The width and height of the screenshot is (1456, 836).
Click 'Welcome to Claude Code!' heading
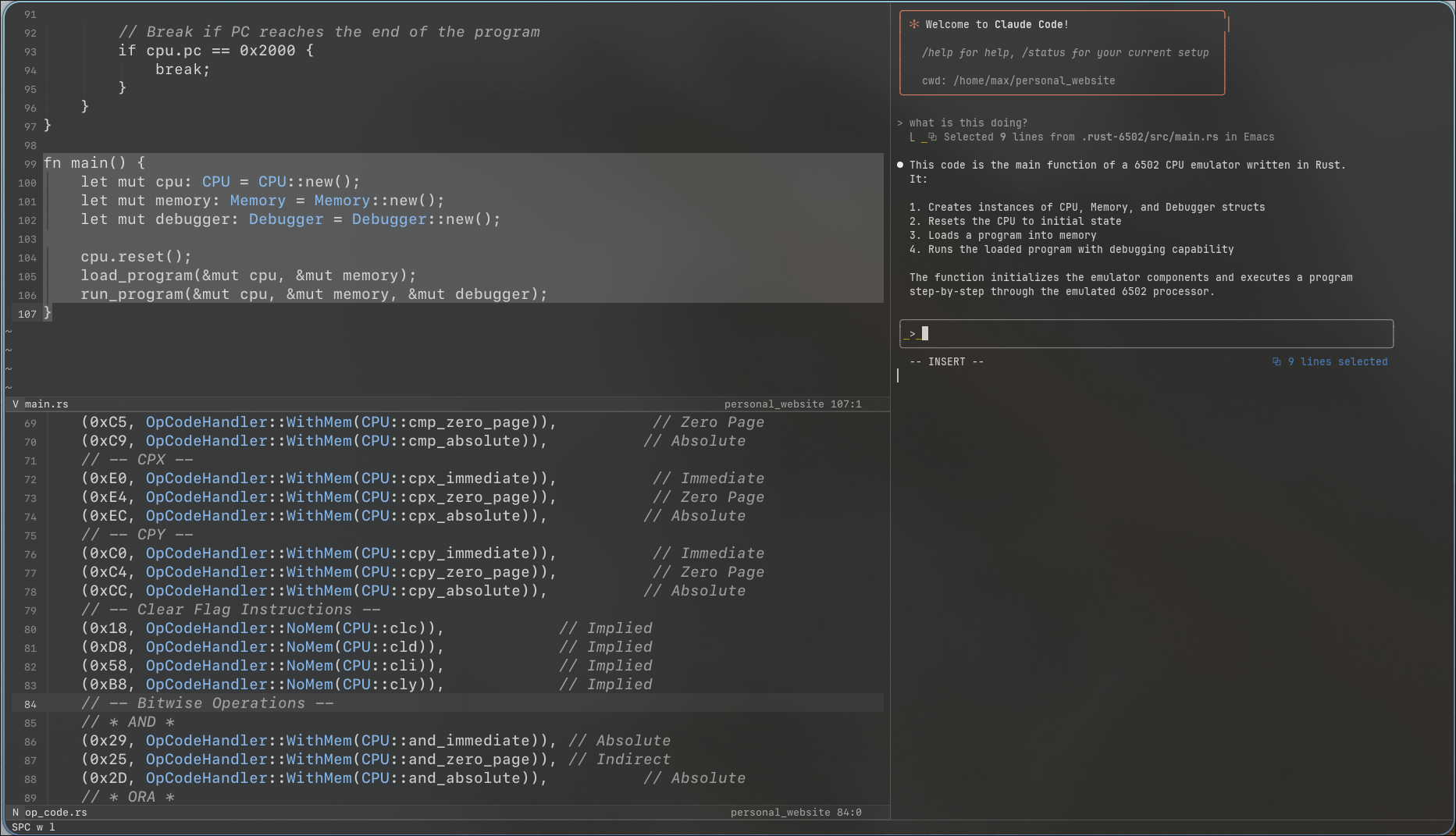click(x=997, y=24)
